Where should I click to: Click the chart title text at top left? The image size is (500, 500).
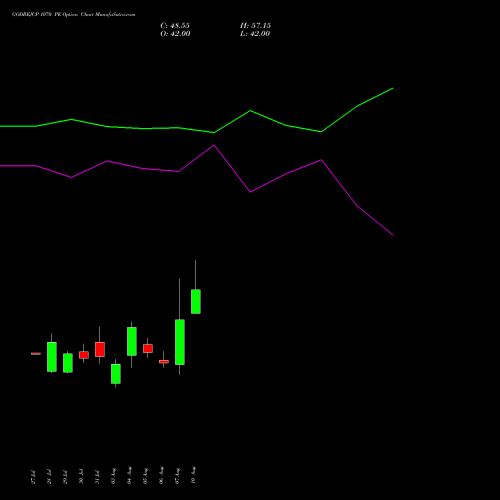[74, 15]
